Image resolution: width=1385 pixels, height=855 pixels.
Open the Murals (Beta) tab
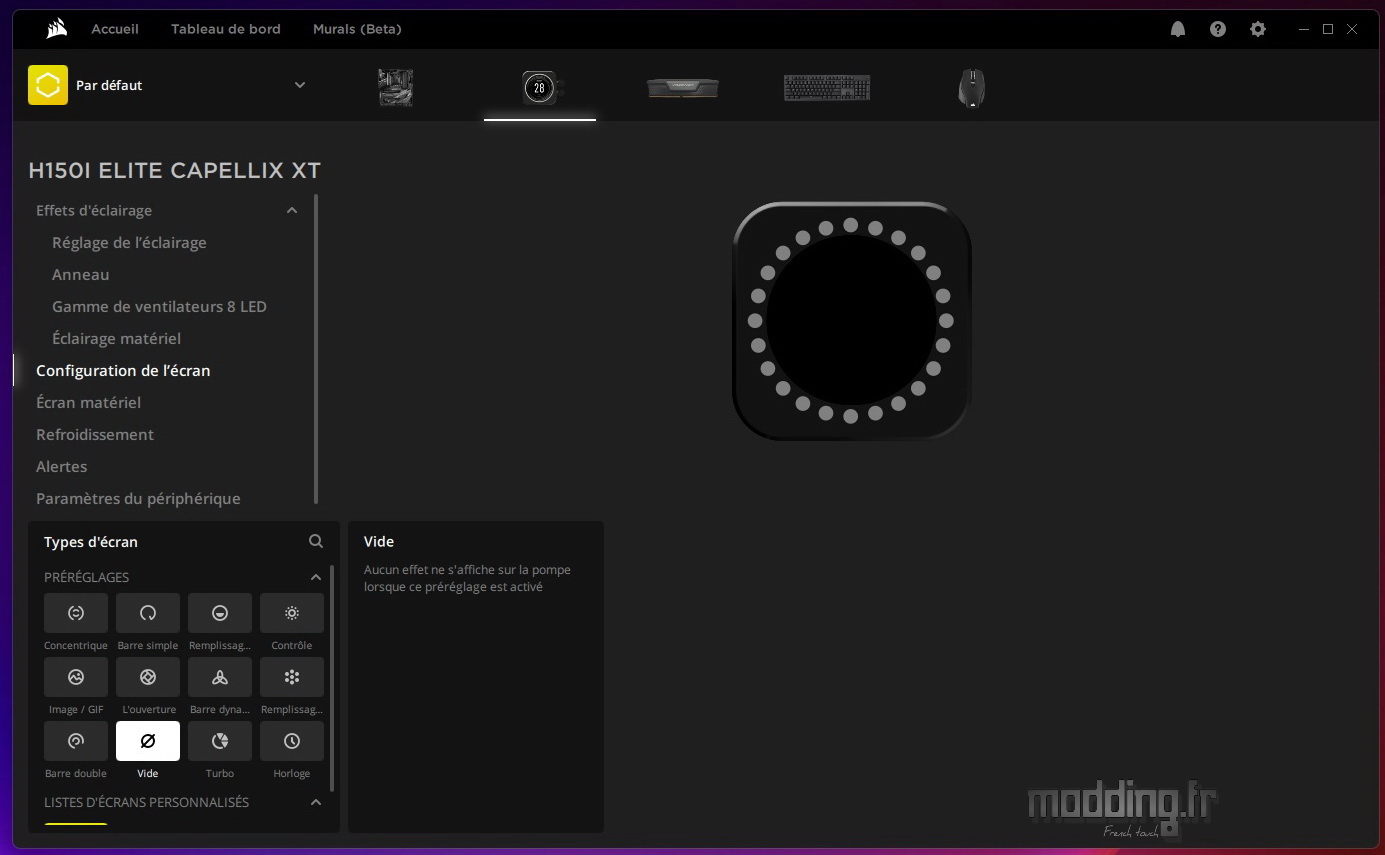coord(357,29)
